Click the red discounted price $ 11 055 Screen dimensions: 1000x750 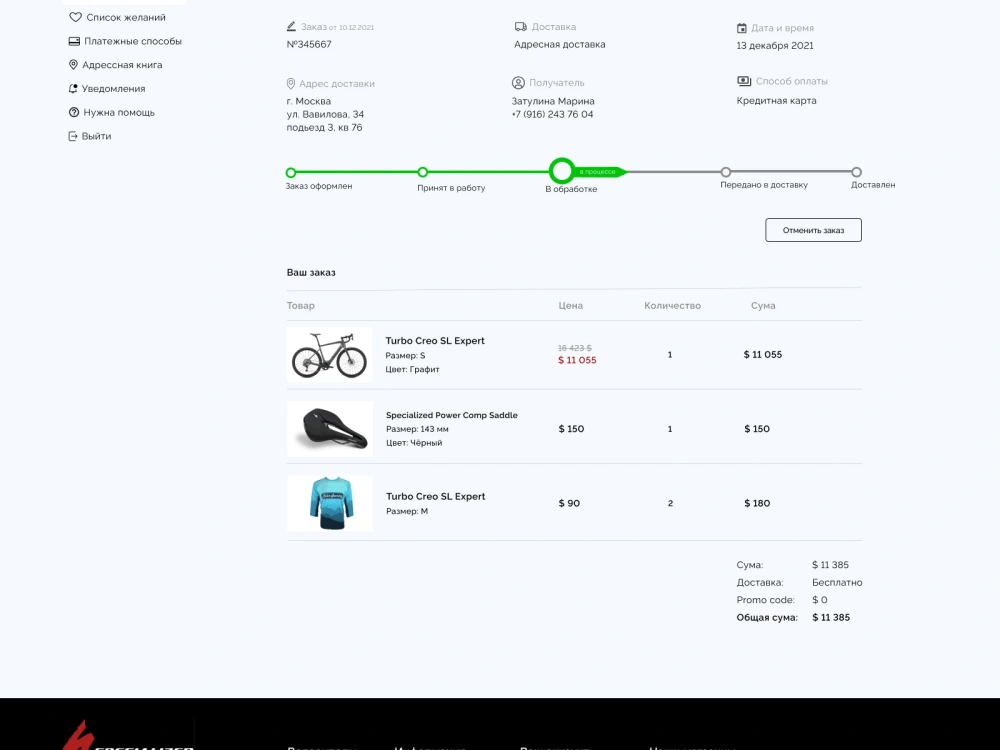[577, 360]
